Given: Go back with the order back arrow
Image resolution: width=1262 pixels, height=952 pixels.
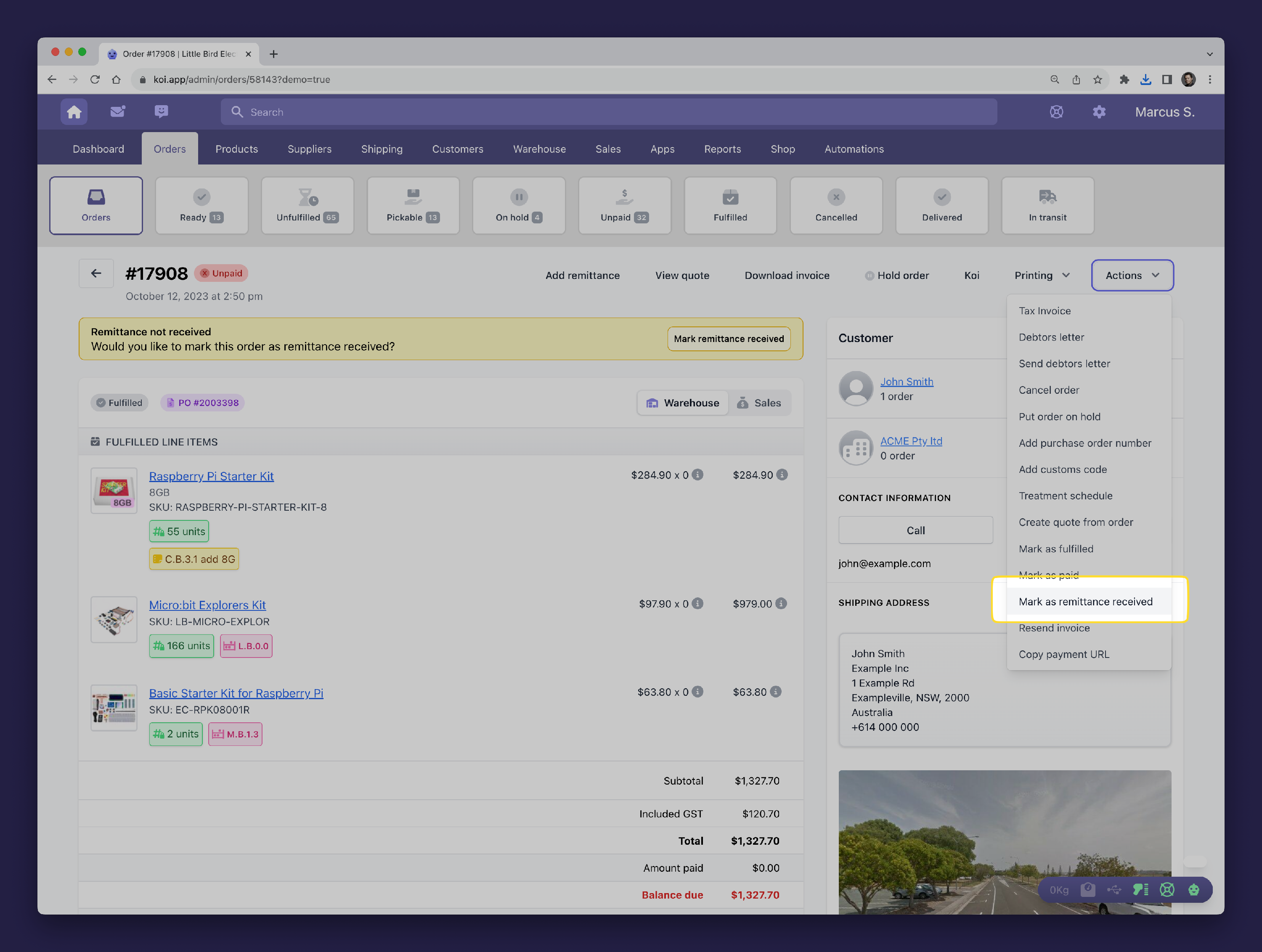Looking at the screenshot, I should 96,273.
